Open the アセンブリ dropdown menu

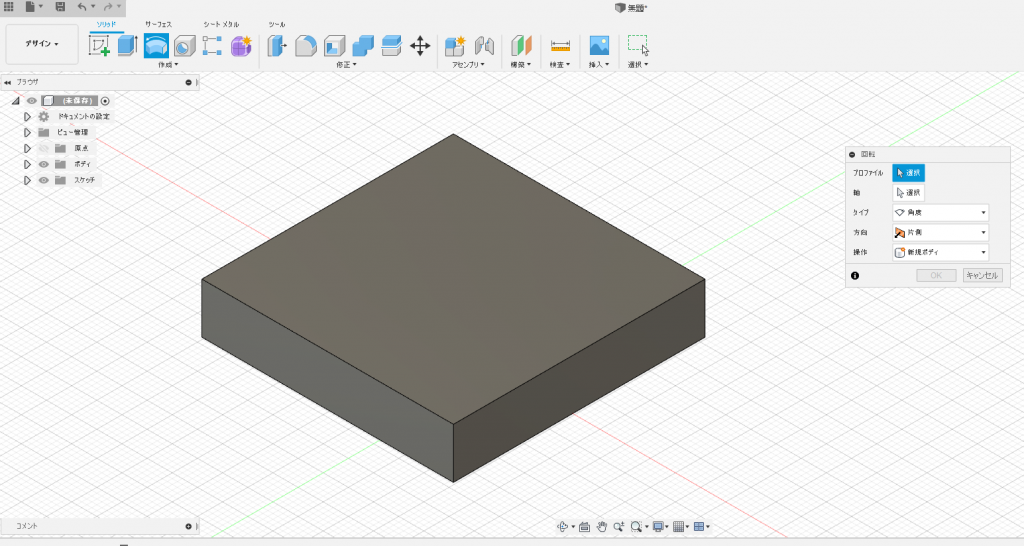[468, 65]
